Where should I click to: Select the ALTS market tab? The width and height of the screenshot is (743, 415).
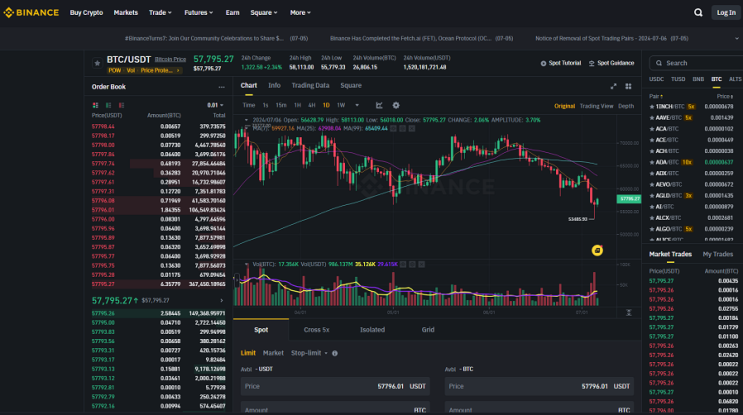735,79
